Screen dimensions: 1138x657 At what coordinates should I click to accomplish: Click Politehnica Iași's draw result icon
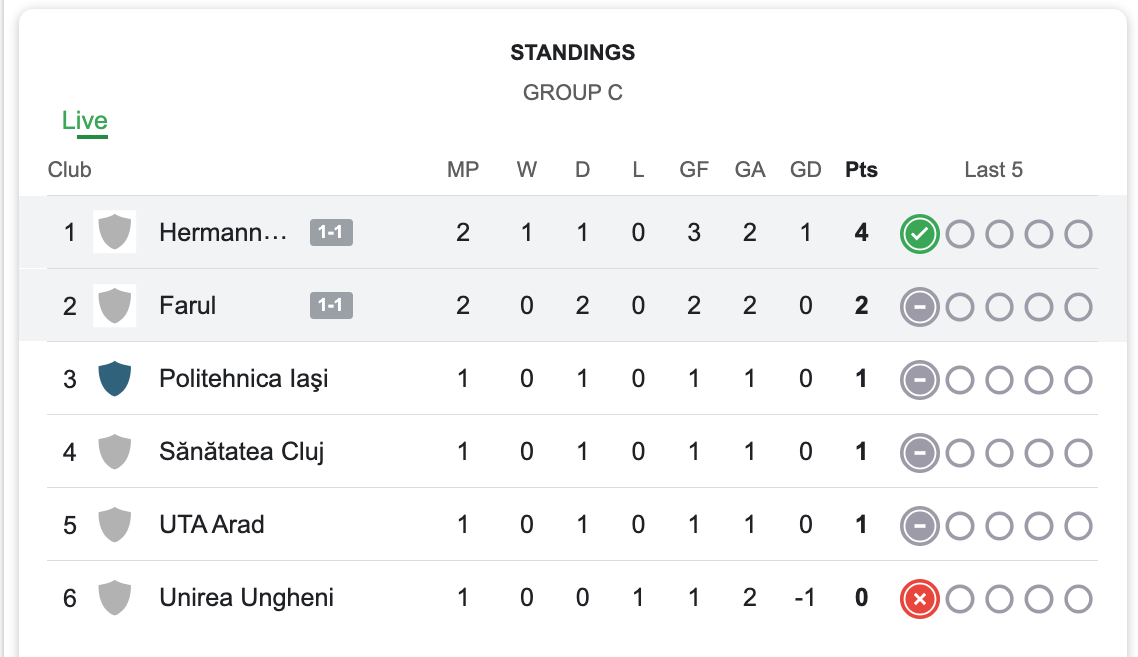(920, 380)
